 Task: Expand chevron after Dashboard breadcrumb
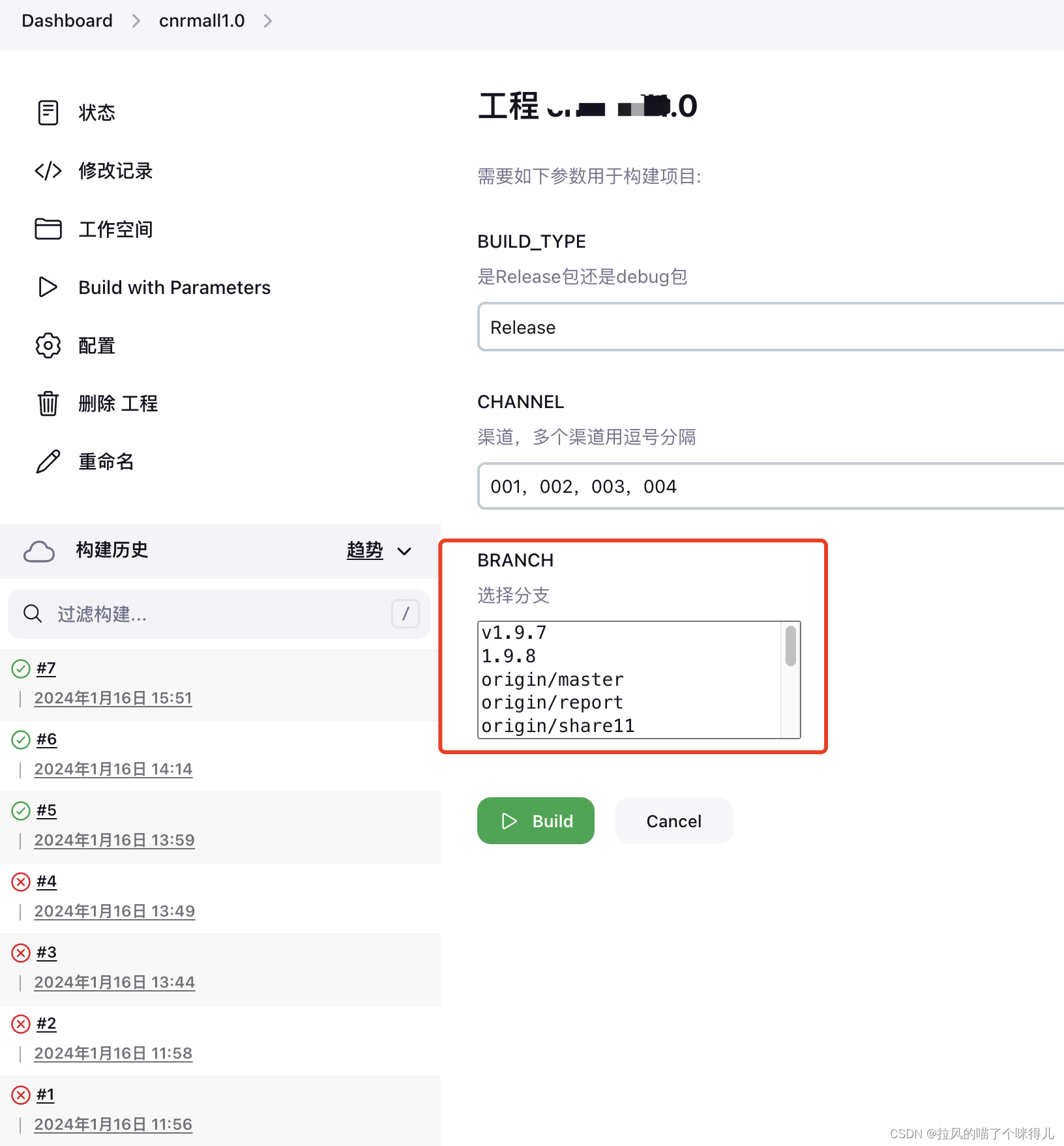[x=136, y=21]
